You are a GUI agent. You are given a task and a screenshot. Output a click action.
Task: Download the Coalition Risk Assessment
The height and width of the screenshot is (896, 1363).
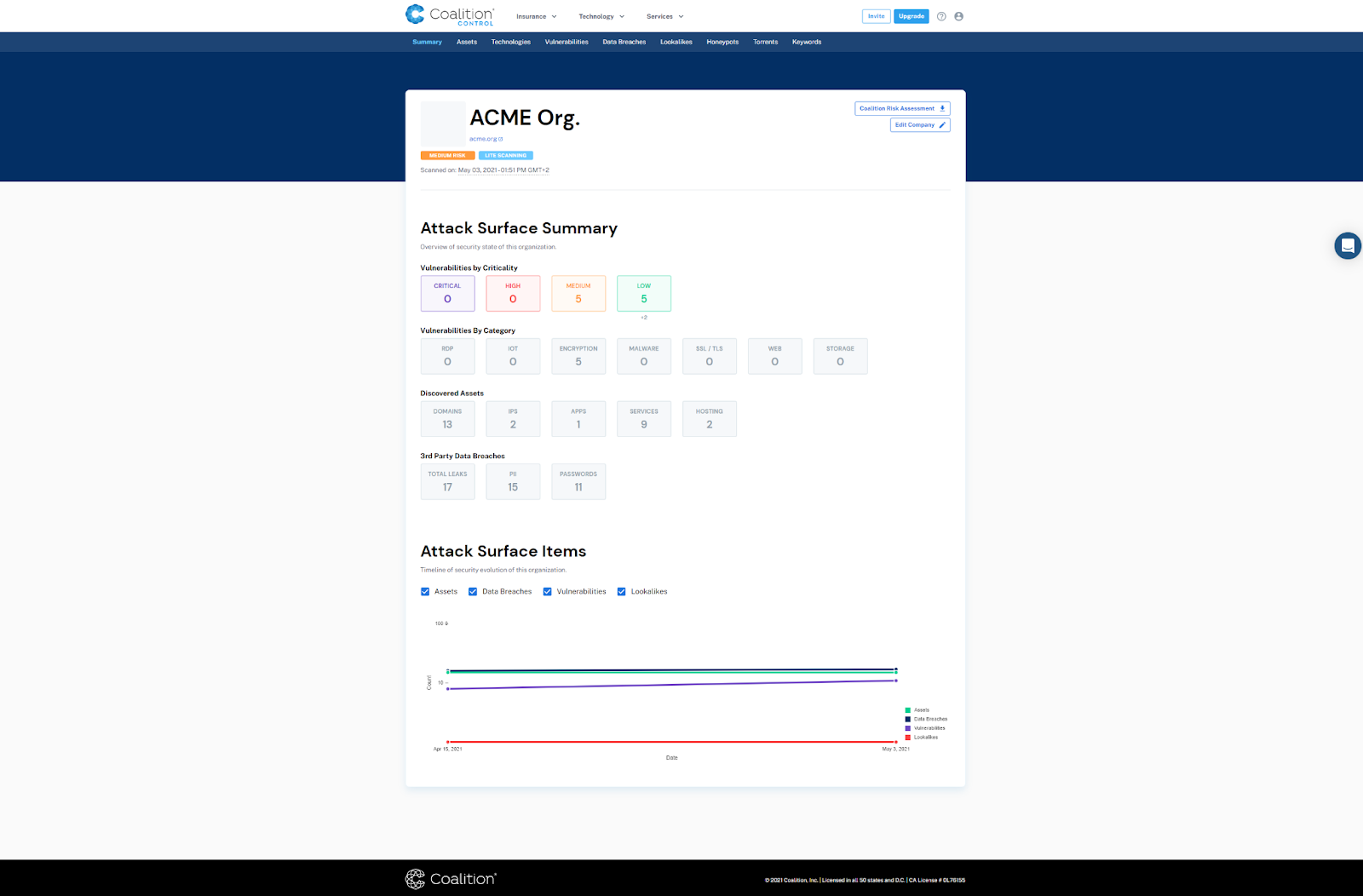pyautogui.click(x=902, y=108)
